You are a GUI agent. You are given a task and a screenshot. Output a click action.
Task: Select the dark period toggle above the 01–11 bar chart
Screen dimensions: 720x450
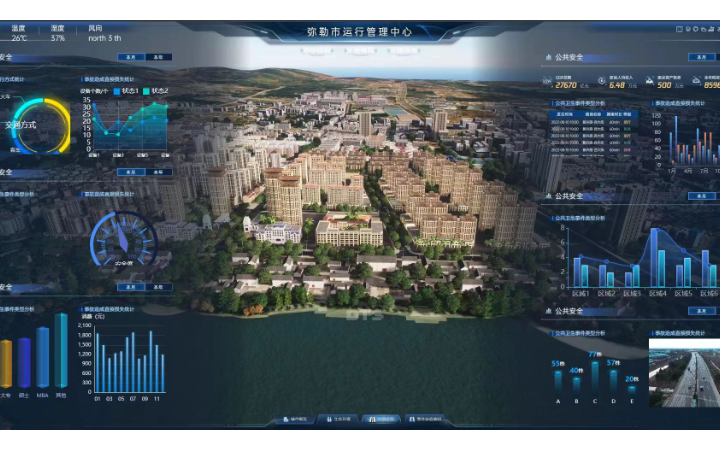coord(158,287)
